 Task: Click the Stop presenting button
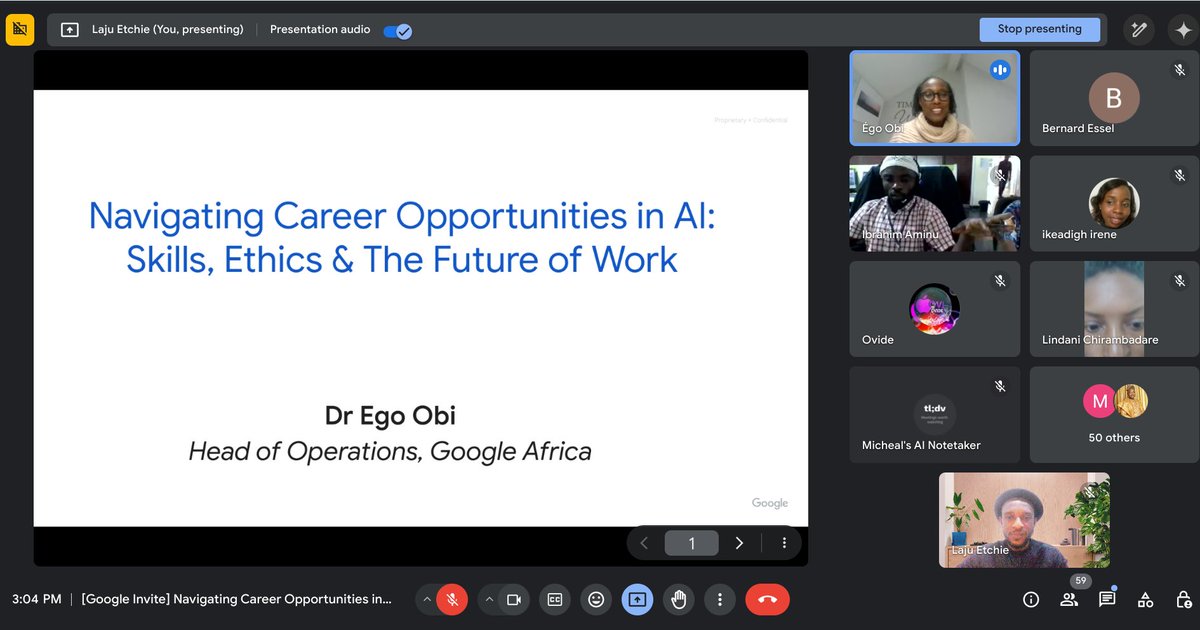pos(1040,29)
